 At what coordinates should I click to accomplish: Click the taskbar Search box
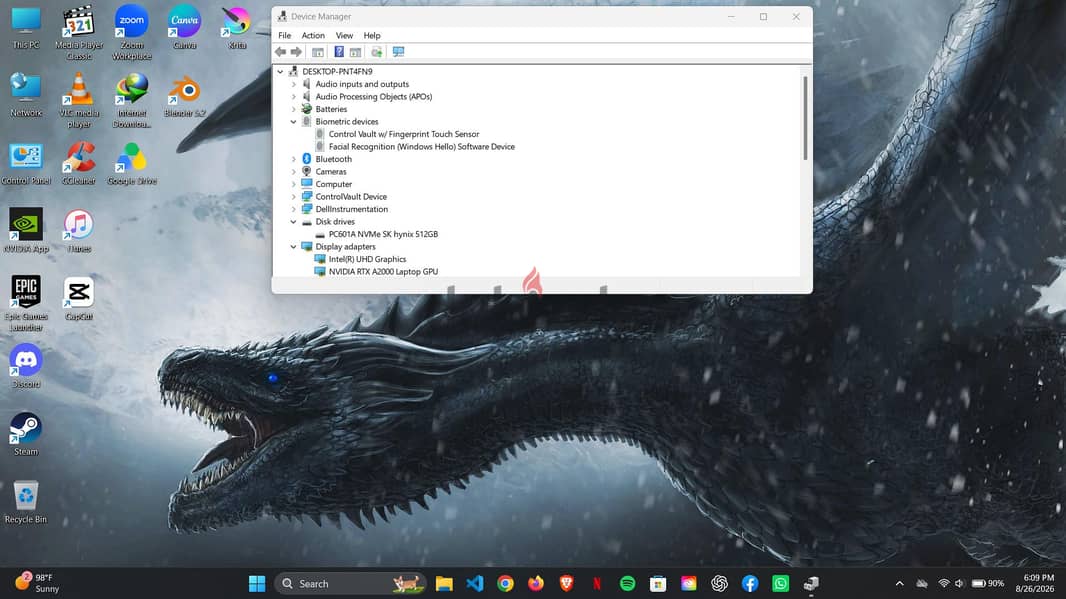[350, 583]
